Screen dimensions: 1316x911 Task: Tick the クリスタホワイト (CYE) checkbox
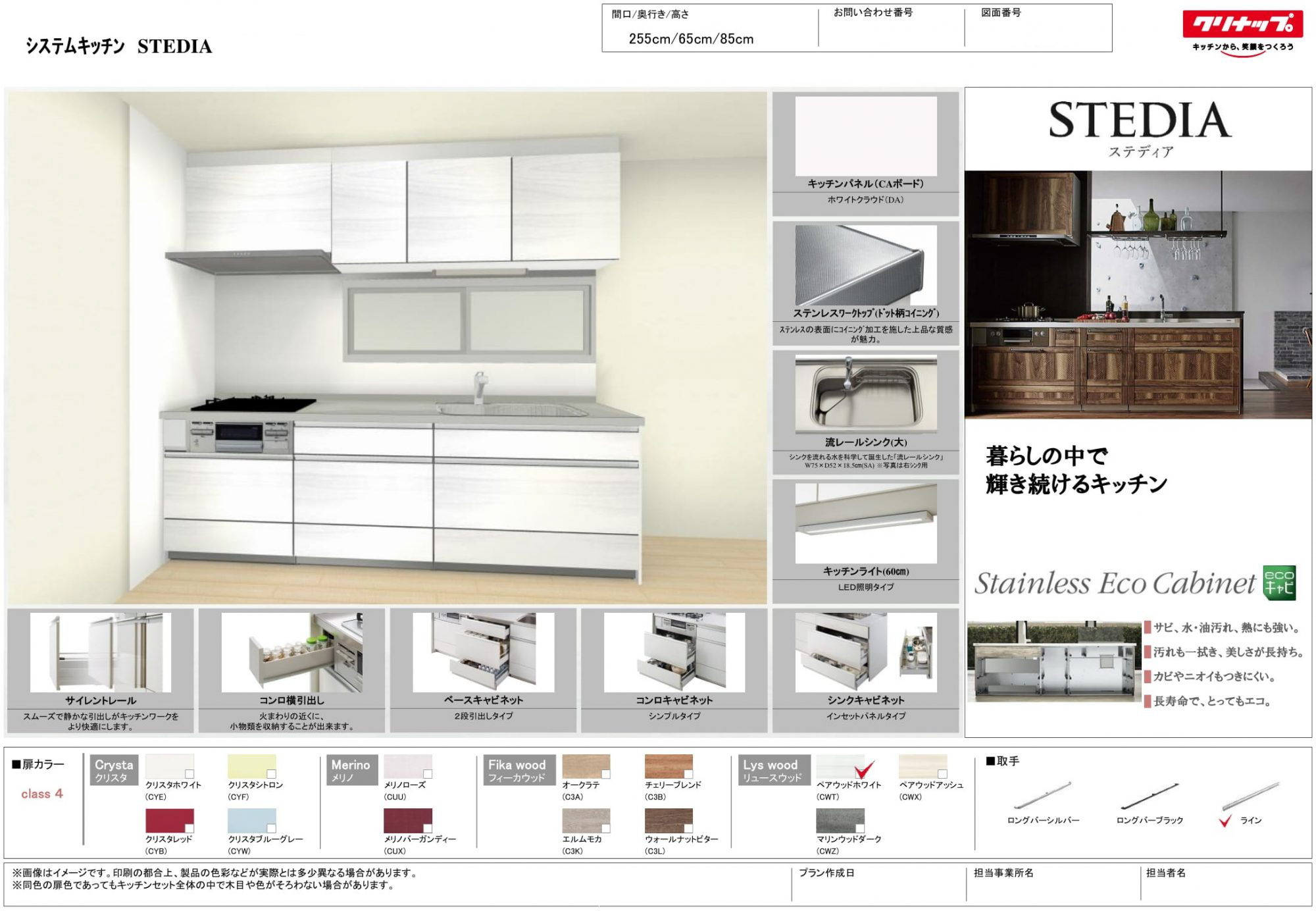190,774
